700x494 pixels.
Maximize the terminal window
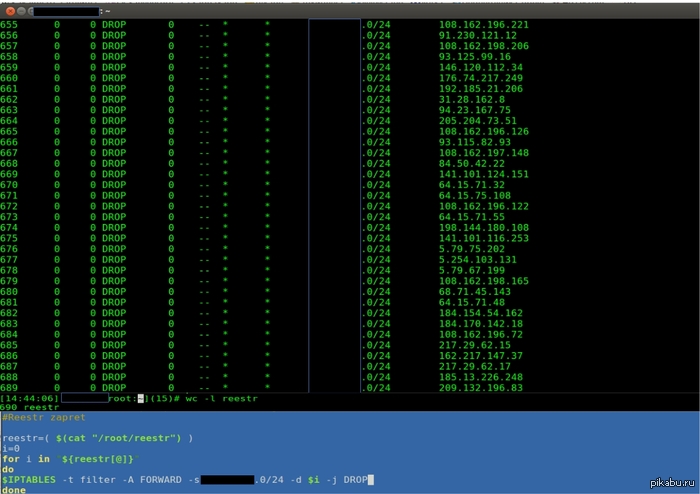(30, 10)
